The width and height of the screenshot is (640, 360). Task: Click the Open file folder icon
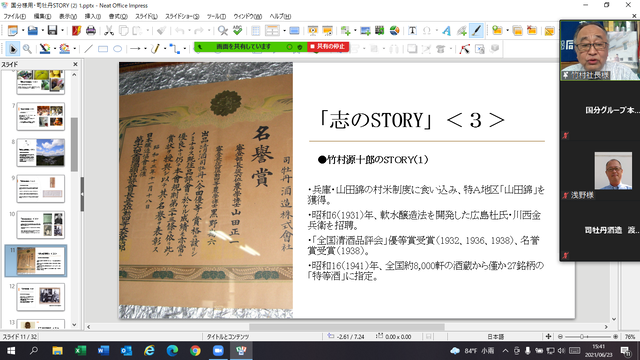(x=32, y=31)
